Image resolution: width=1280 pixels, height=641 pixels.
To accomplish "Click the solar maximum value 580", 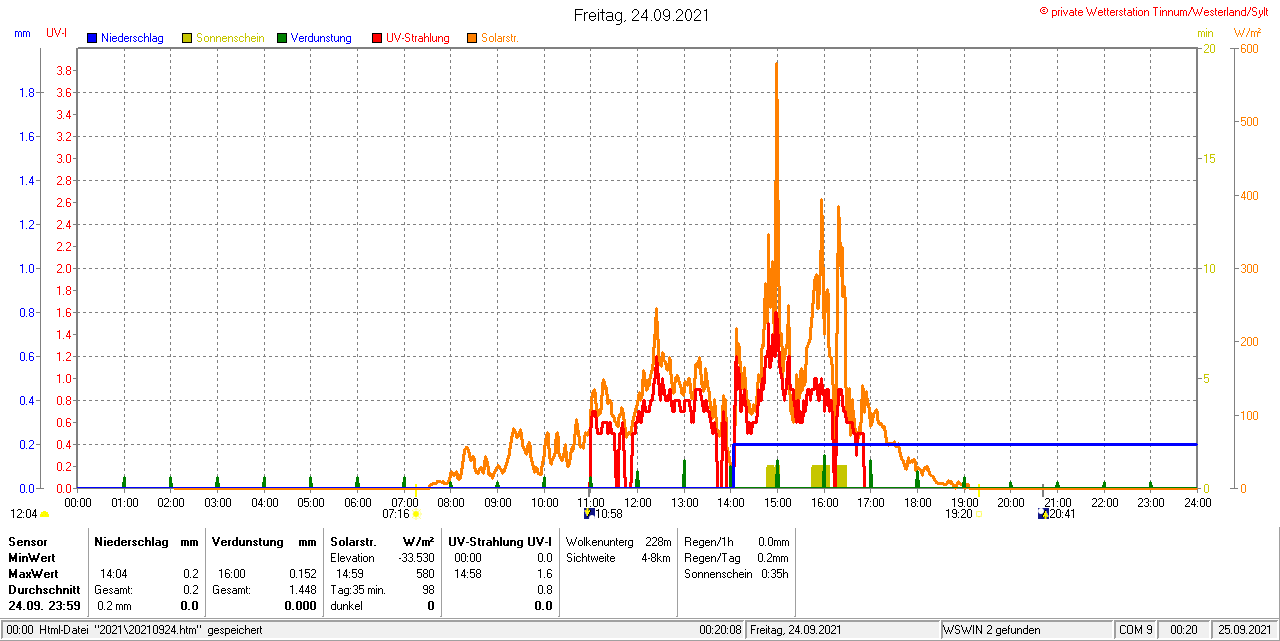I will pos(425,574).
